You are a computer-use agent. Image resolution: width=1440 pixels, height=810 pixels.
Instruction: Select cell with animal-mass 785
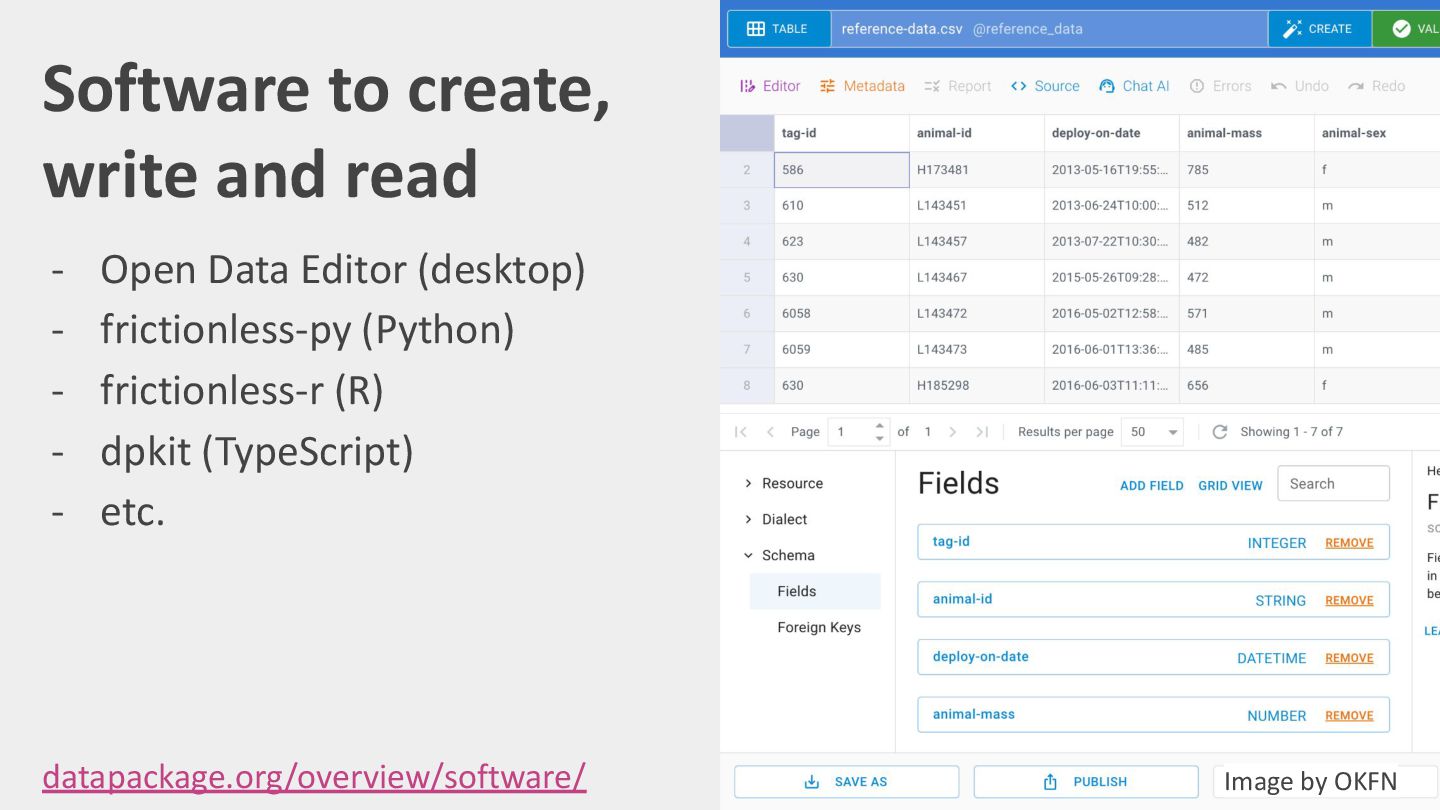point(1247,170)
